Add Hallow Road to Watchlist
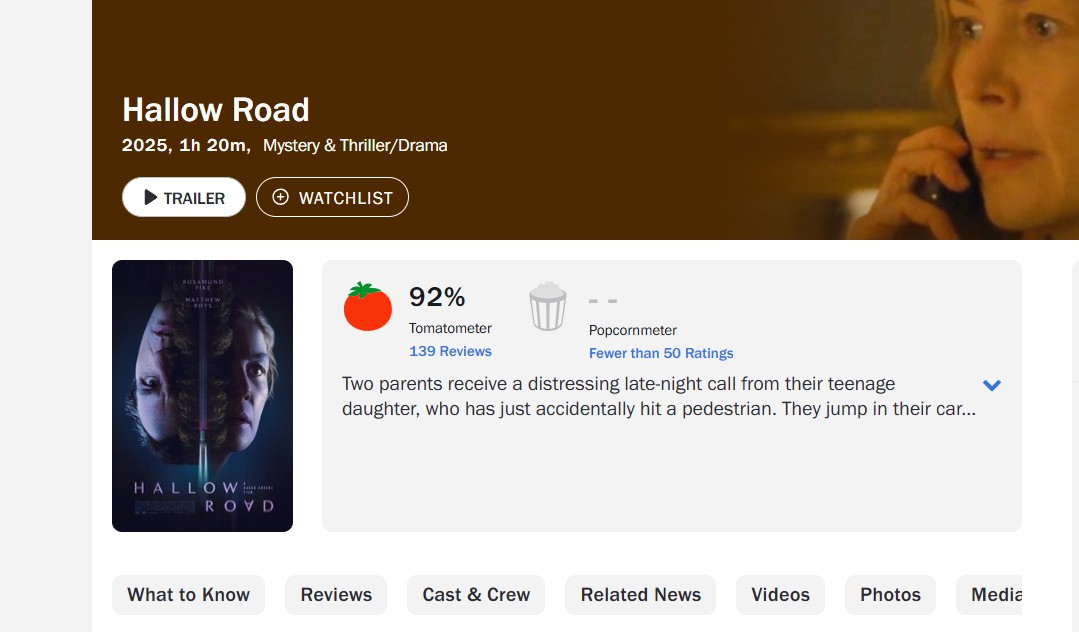Screen dimensions: 1079x632 pos(332,197)
